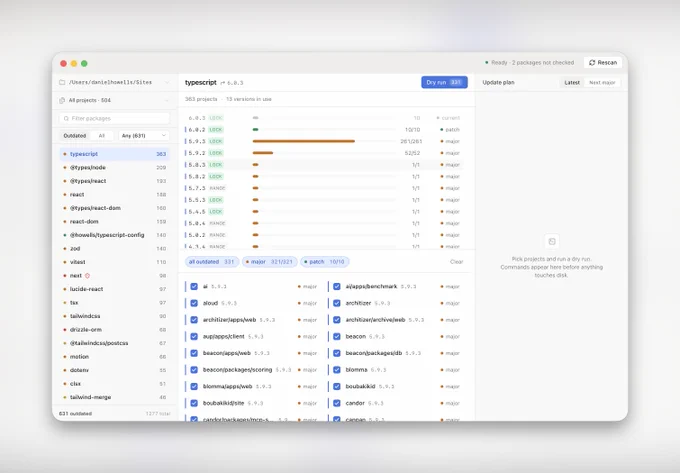The width and height of the screenshot is (680, 473).
Task: Click the 363 projects summary text
Action: coord(201,99)
